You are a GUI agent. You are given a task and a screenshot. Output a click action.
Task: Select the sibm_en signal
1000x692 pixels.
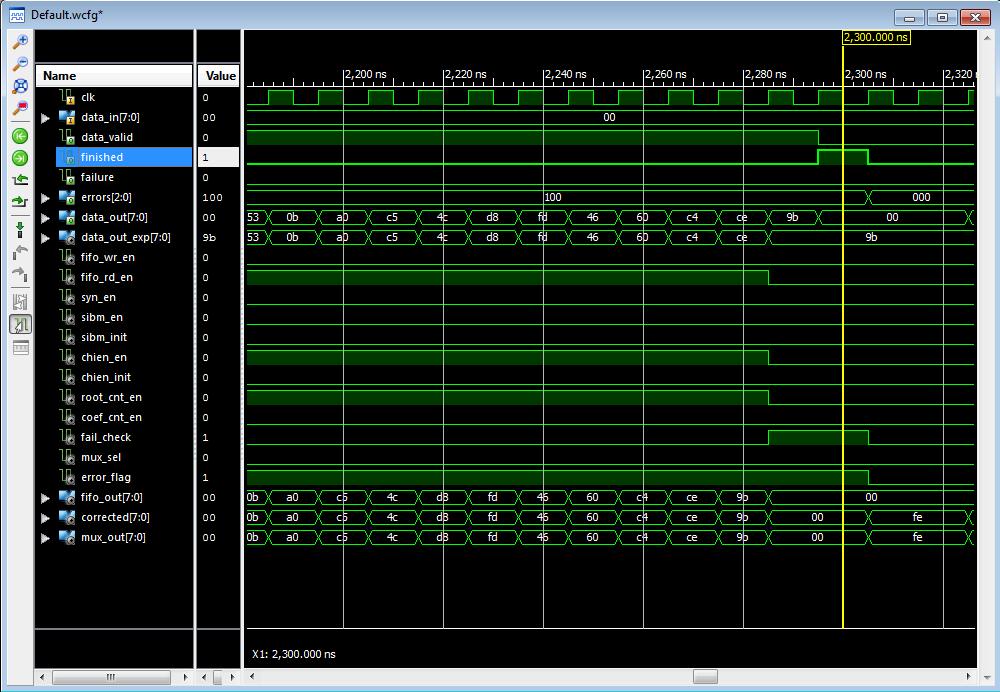point(101,317)
